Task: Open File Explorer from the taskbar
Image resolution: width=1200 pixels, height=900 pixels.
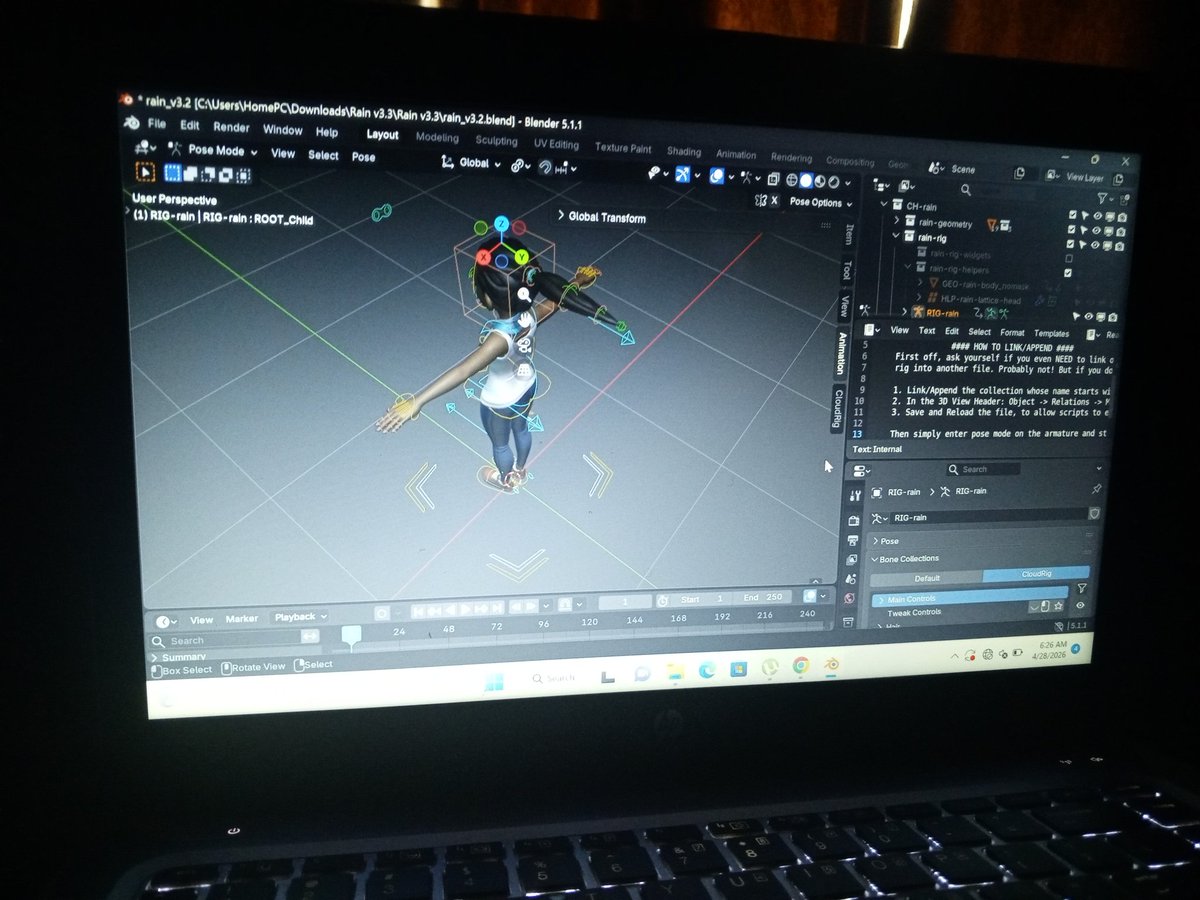Action: click(675, 670)
